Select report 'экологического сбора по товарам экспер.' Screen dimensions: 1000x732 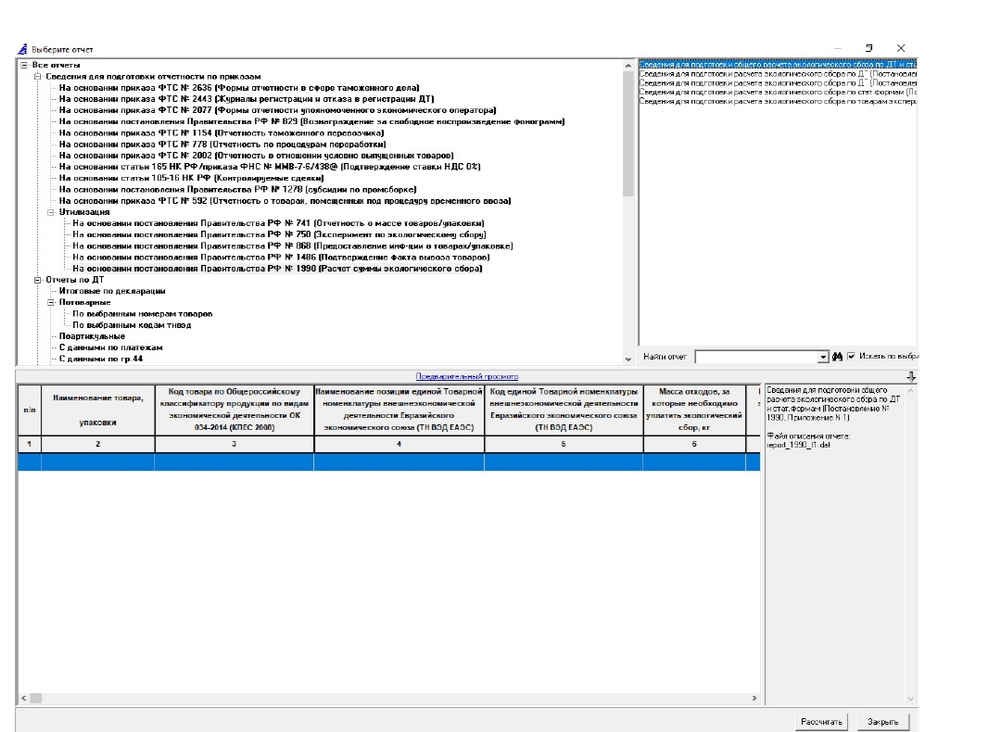click(x=778, y=101)
